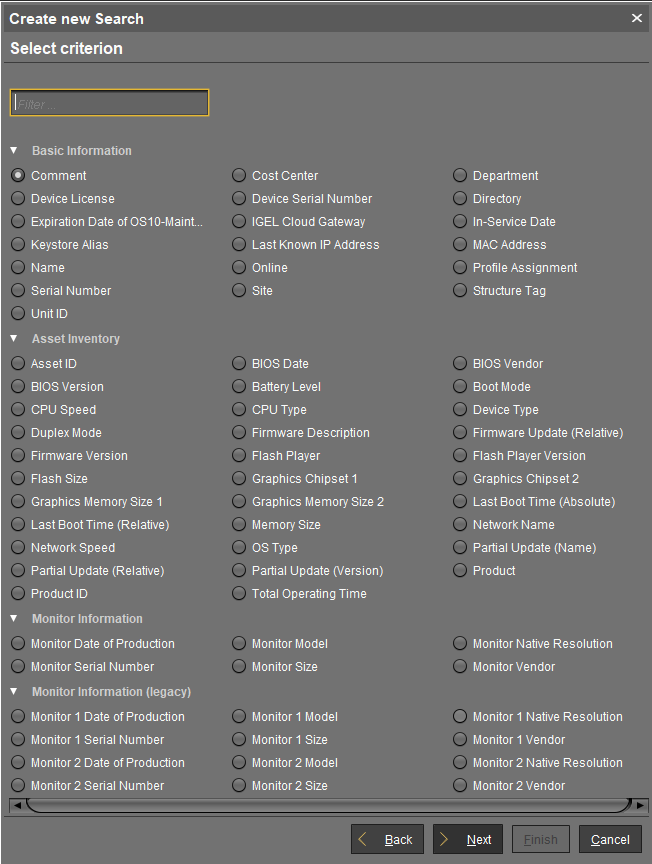Pick the Monitor Model criterion

(239, 643)
